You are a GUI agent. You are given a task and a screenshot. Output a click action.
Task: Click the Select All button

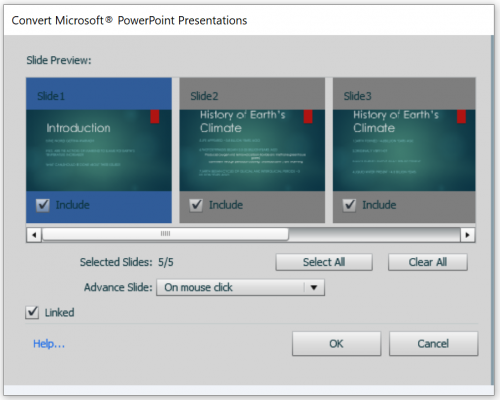(x=324, y=262)
